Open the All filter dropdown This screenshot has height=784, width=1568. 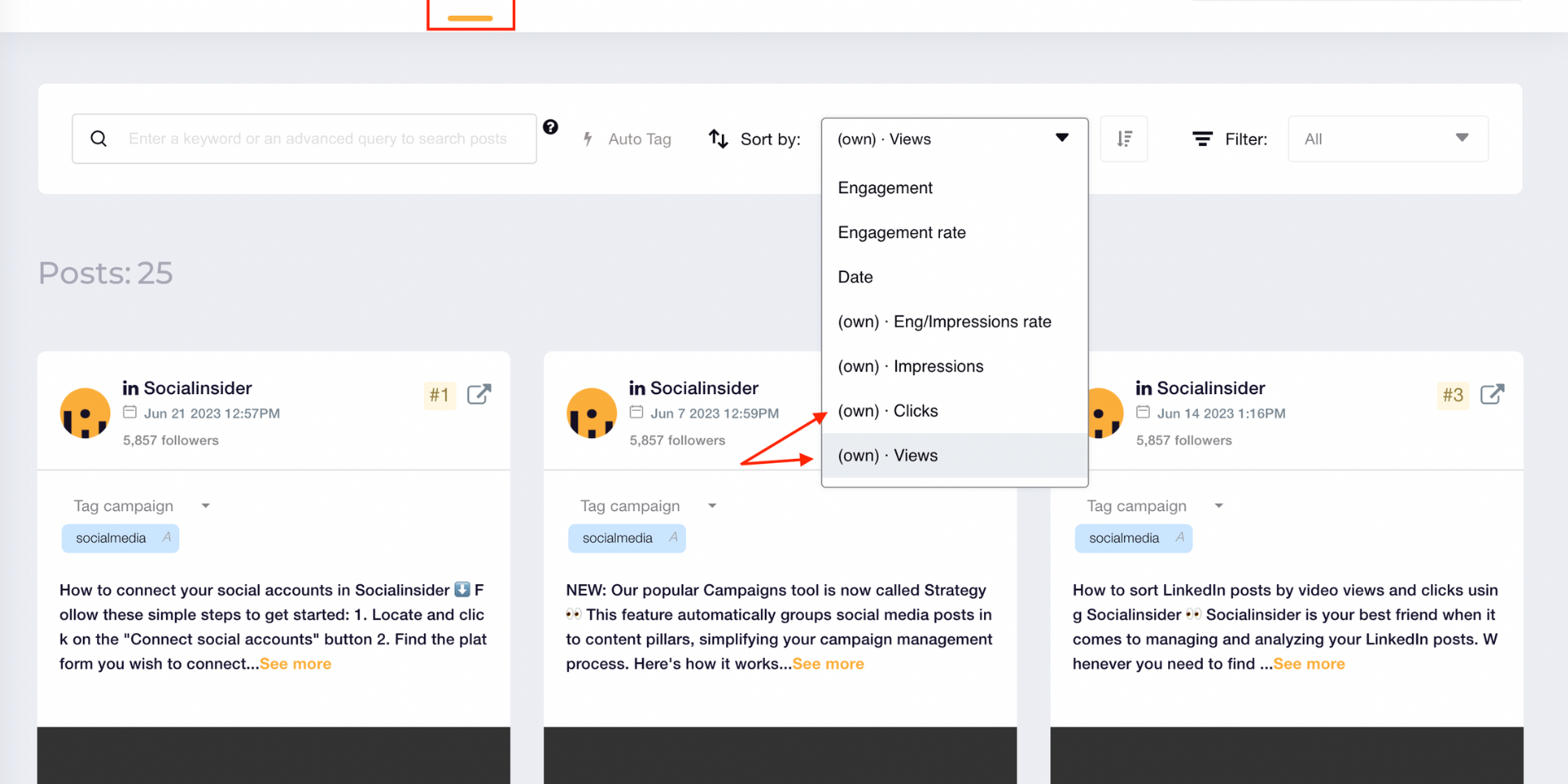point(1386,139)
